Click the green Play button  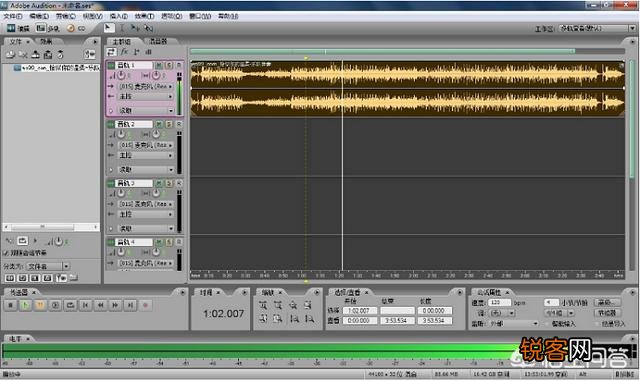[25, 305]
